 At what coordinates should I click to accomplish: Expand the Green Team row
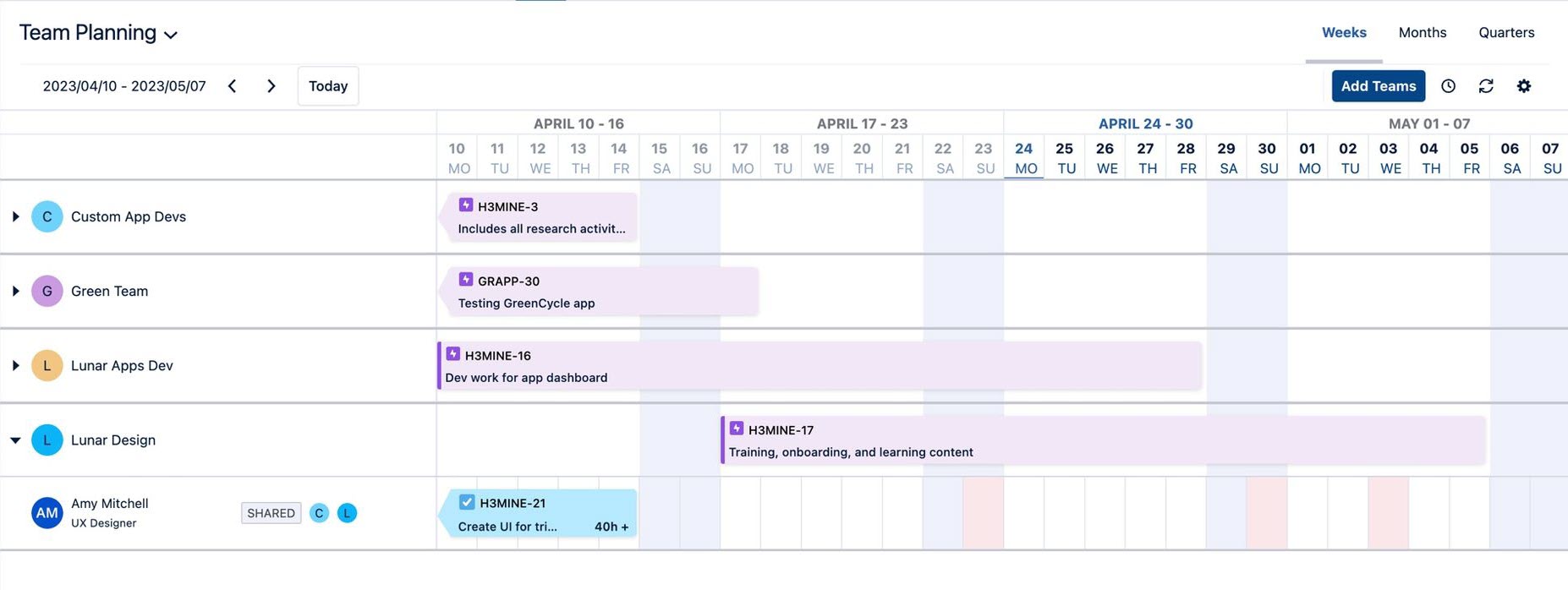[x=15, y=291]
